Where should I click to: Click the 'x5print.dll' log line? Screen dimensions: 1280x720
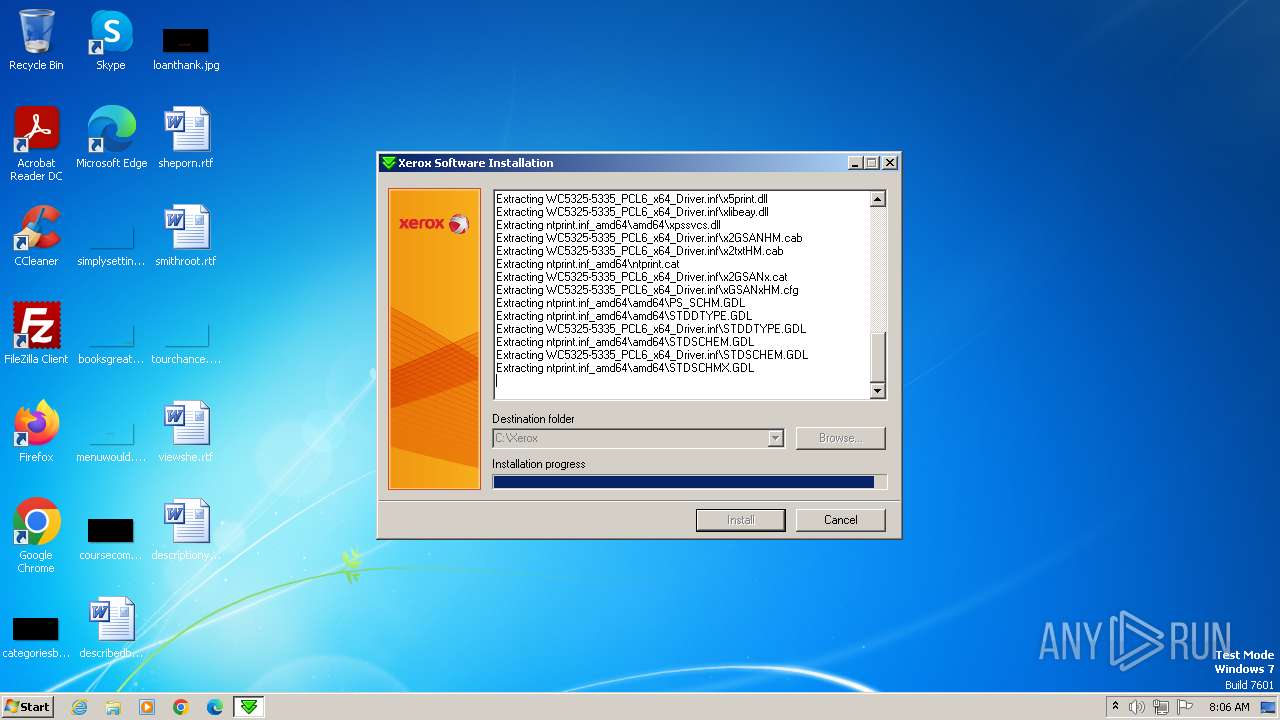[x=632, y=199]
